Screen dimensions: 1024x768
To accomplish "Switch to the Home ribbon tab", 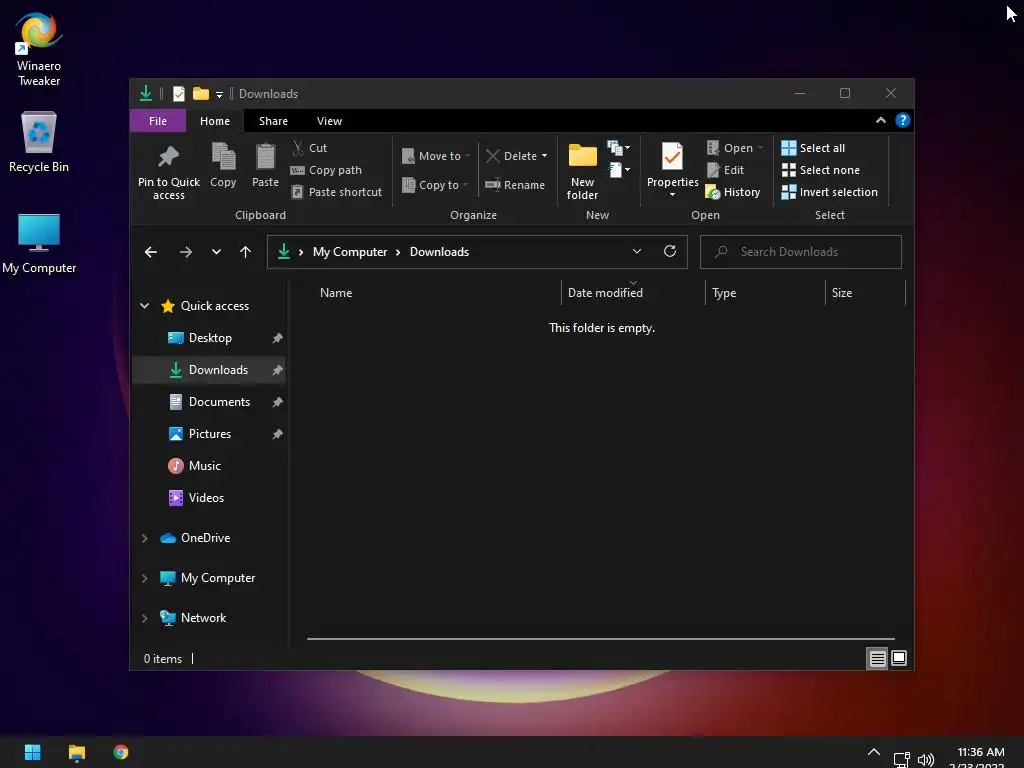I will 215,121.
